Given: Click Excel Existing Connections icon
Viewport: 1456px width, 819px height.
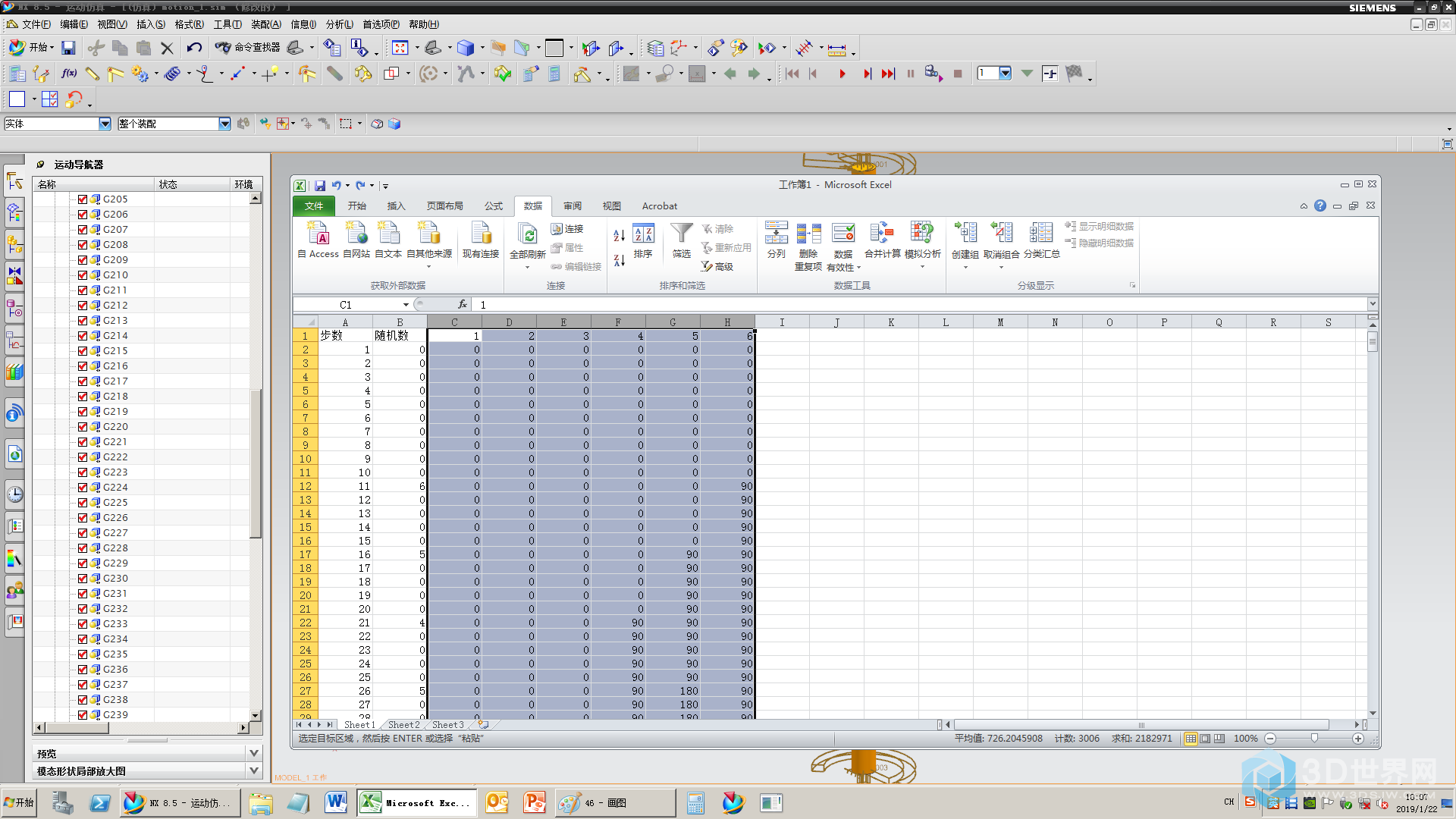Looking at the screenshot, I should (481, 240).
